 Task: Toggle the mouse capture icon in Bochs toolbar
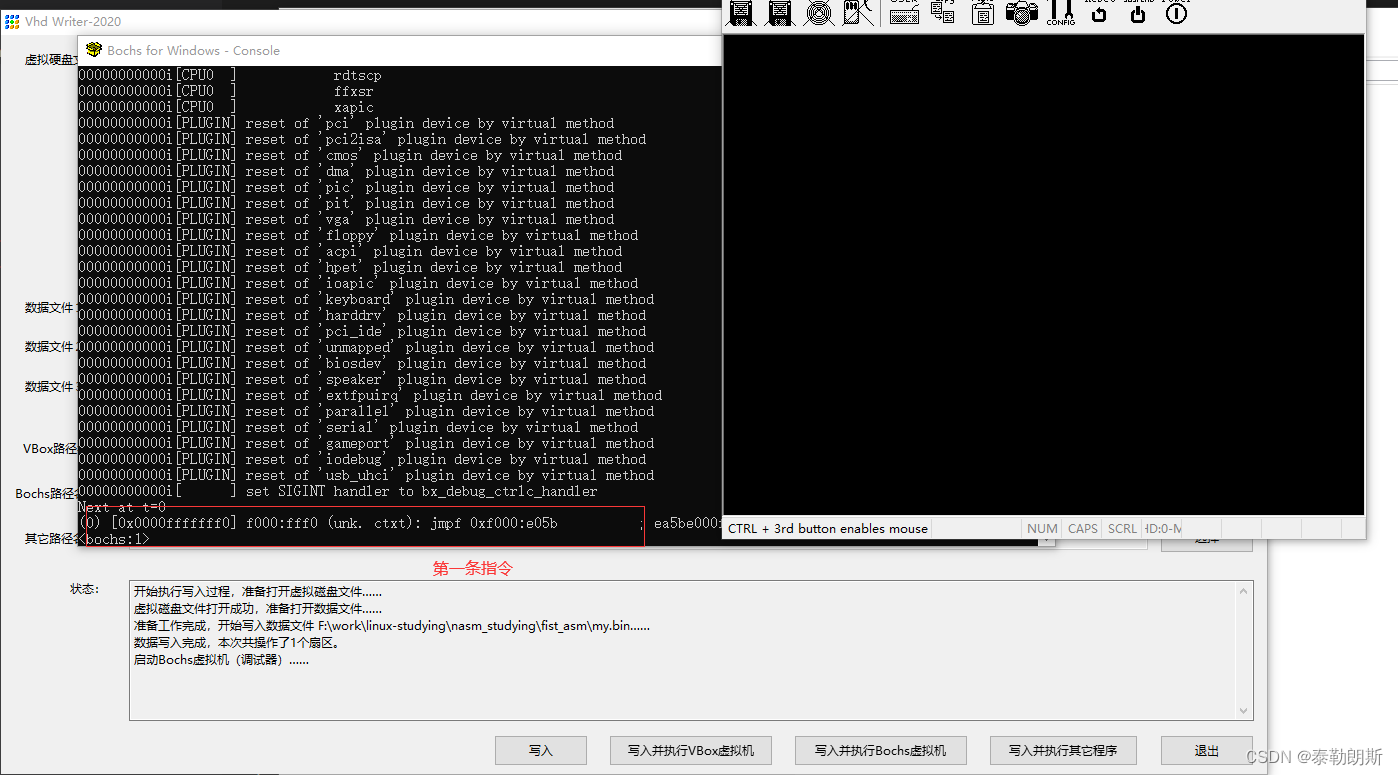859,12
